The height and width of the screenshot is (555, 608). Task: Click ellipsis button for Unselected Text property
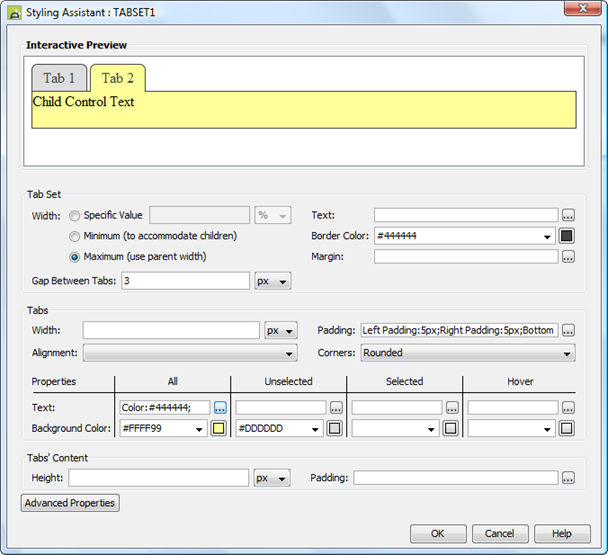pyautogui.click(x=336, y=408)
